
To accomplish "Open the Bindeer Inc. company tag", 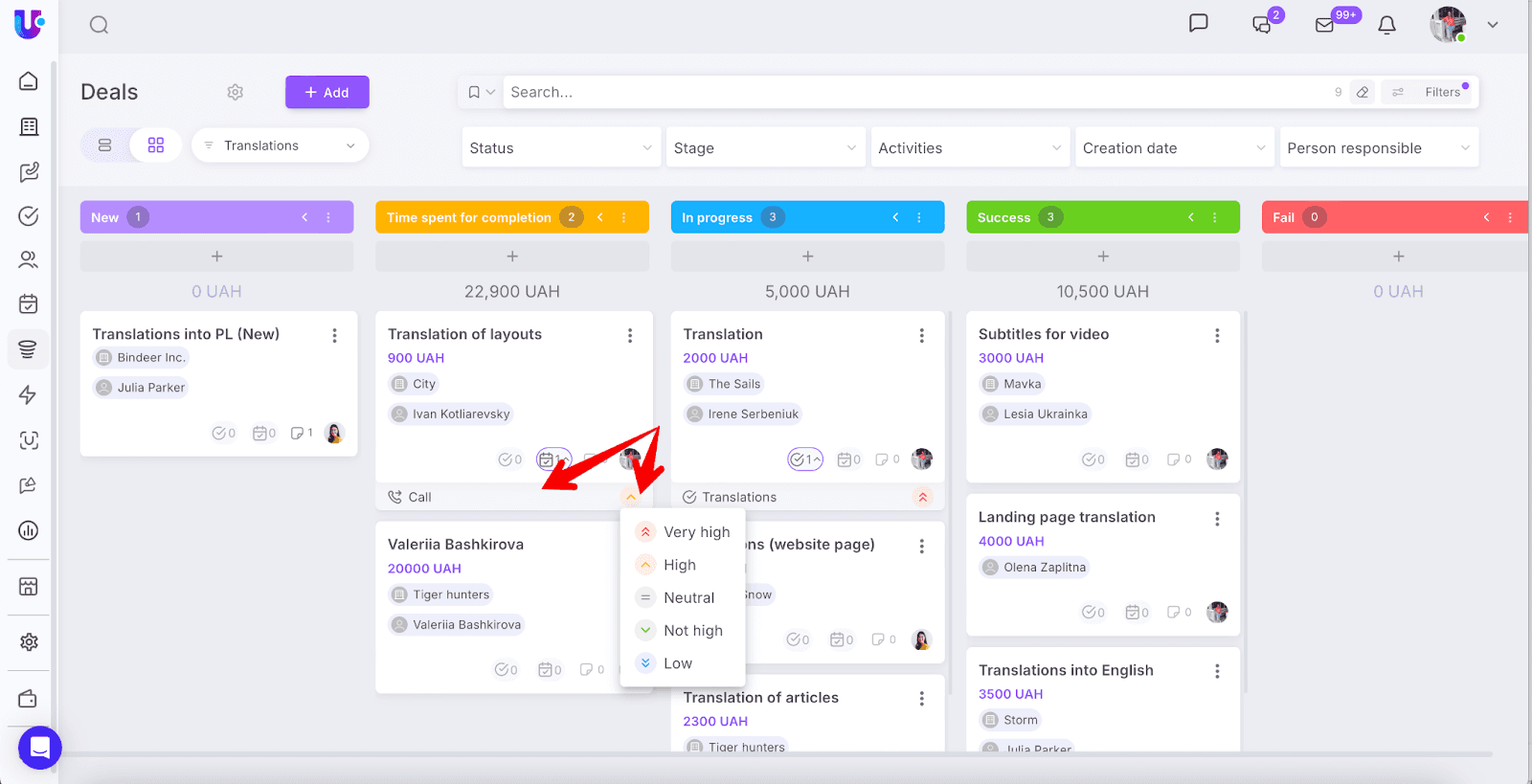I will pyautogui.click(x=141, y=357).
